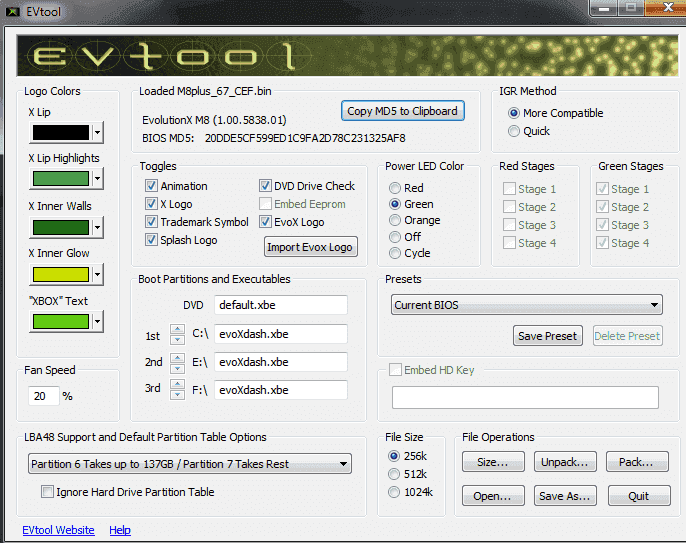Click the BIOS MD5 hash text

(305, 138)
